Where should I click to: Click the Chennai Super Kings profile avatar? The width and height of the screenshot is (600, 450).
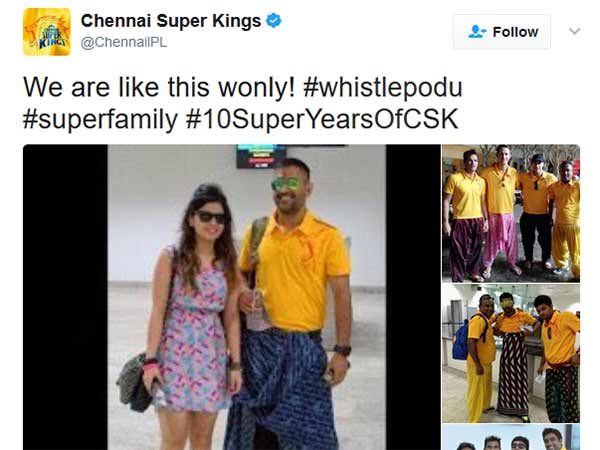47,32
